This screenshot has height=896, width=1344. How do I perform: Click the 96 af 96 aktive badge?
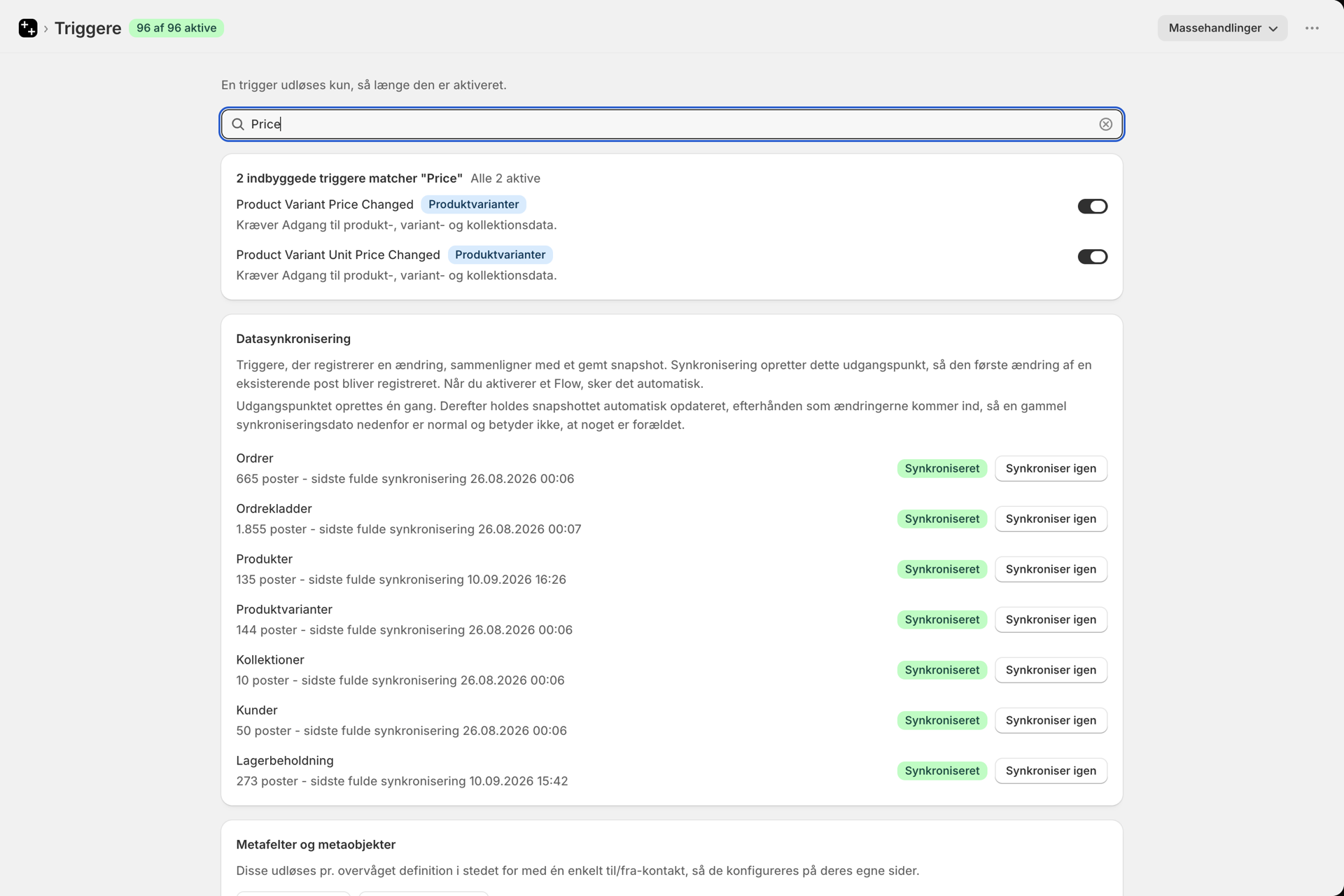pyautogui.click(x=176, y=28)
